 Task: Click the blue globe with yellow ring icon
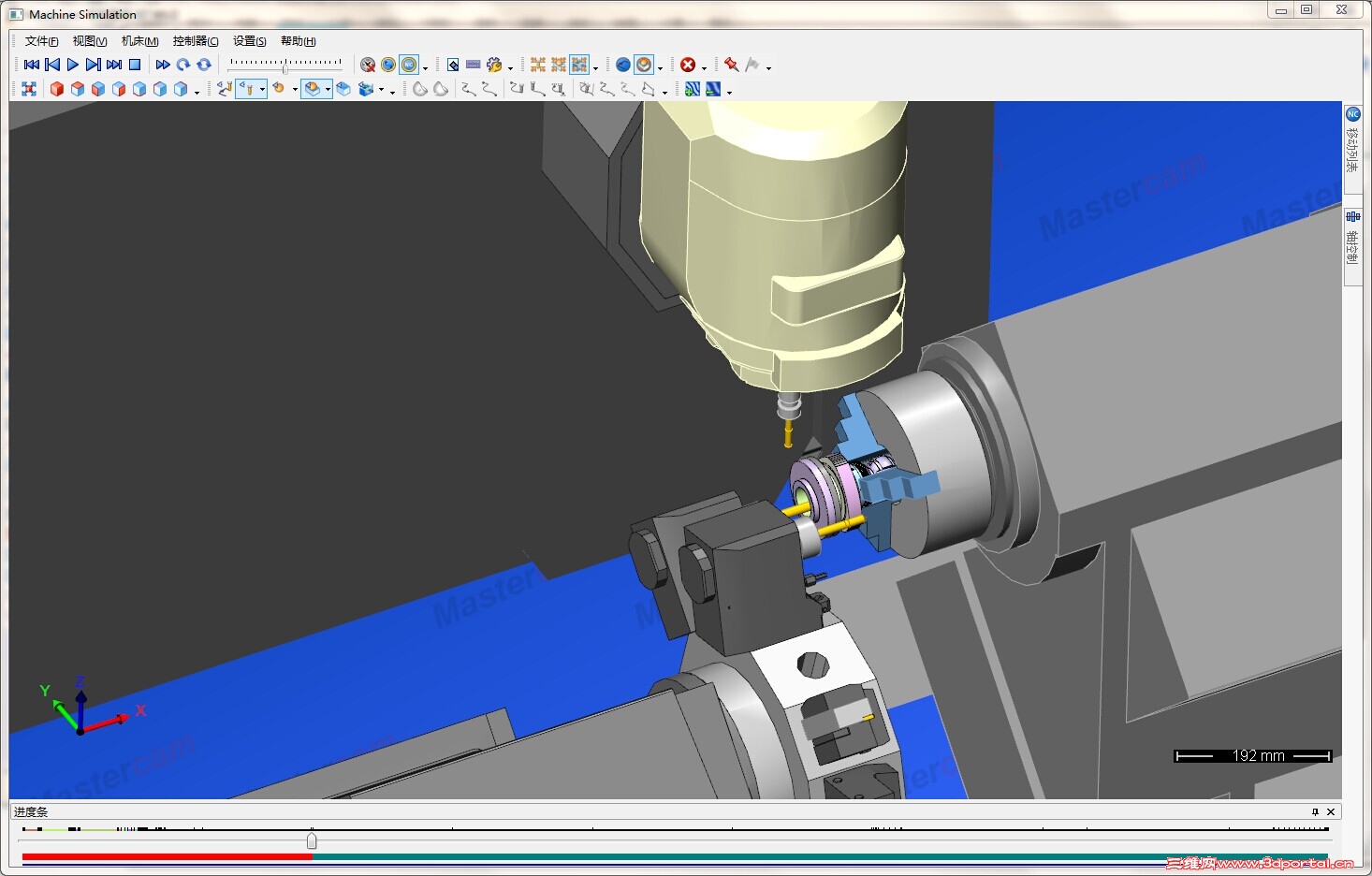coord(388,65)
